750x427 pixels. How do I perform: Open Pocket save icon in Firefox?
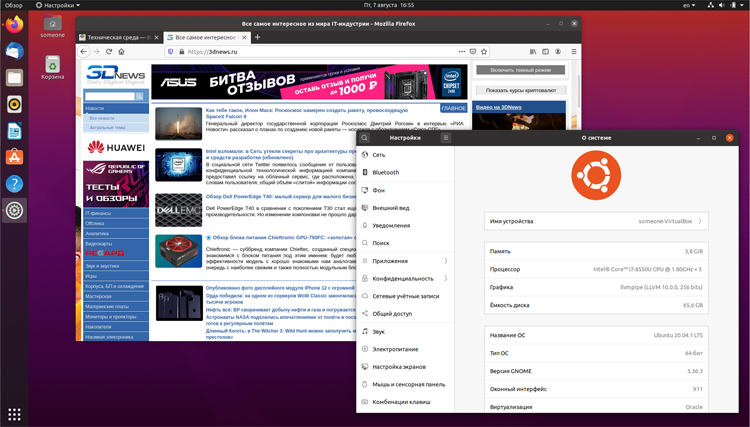pos(473,52)
